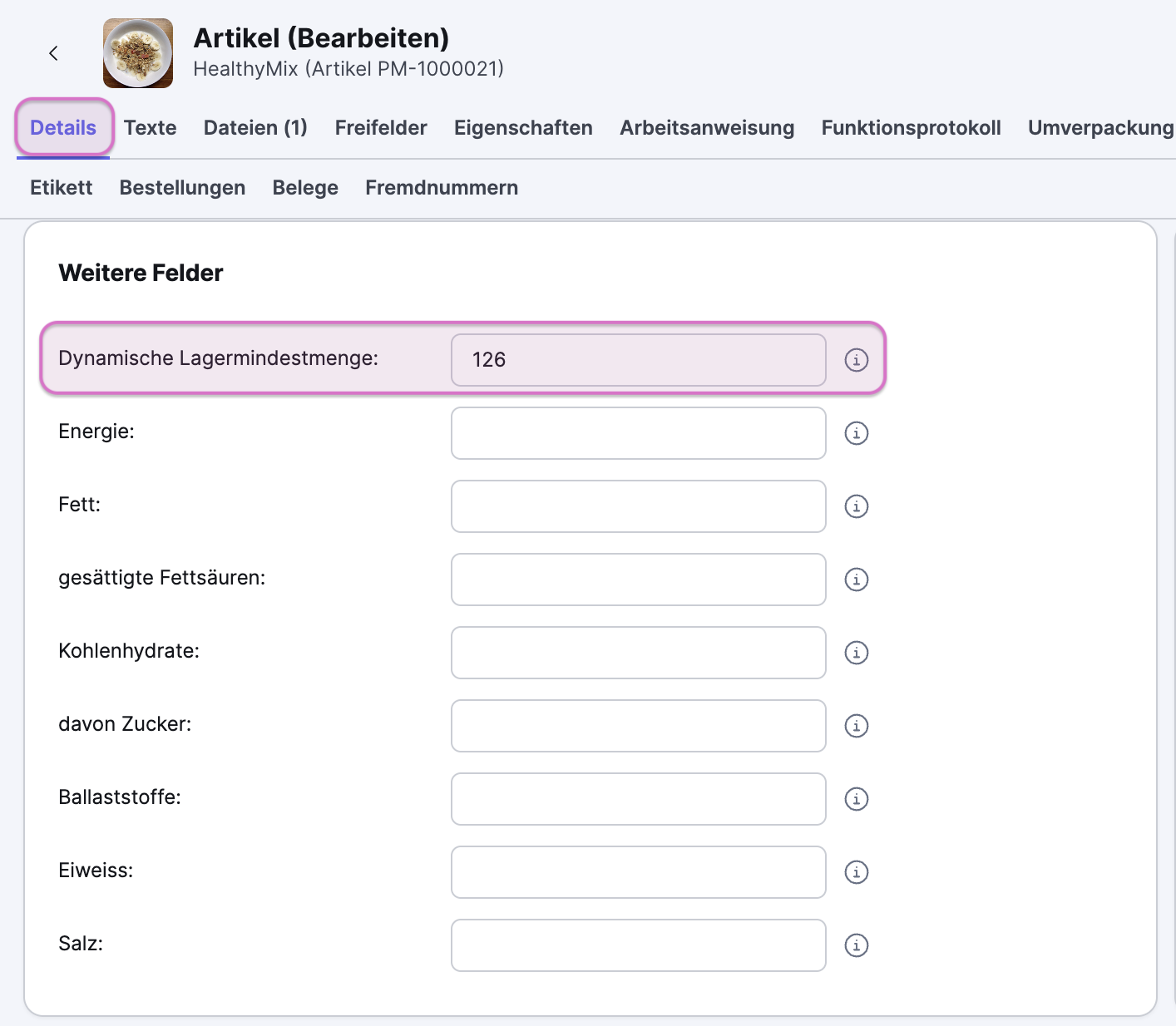Open the Bestellungen tab
Image resolution: width=1176 pixels, height=1026 pixels.
[x=182, y=188]
